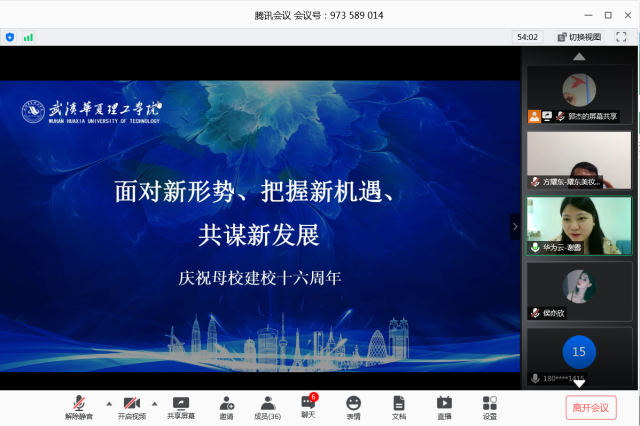Click the shared slide presentation area
Image resolution: width=640 pixels, height=426 pixels.
coord(260,226)
